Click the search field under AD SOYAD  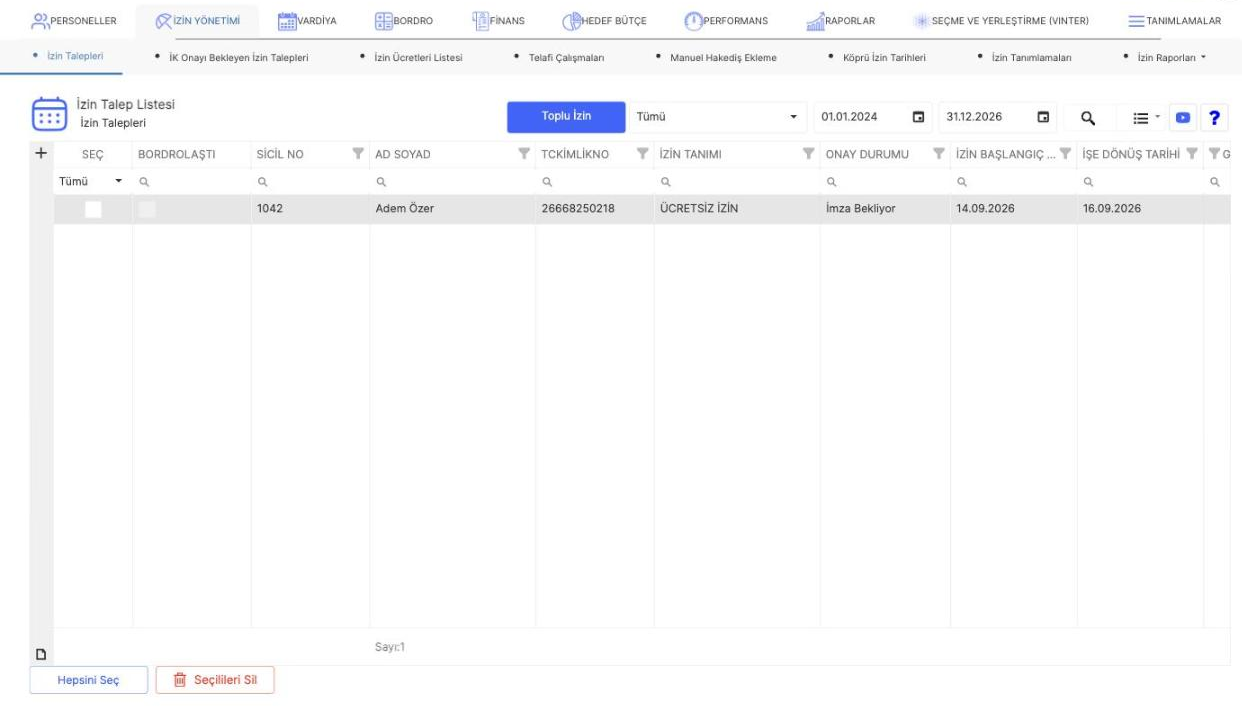(x=453, y=182)
